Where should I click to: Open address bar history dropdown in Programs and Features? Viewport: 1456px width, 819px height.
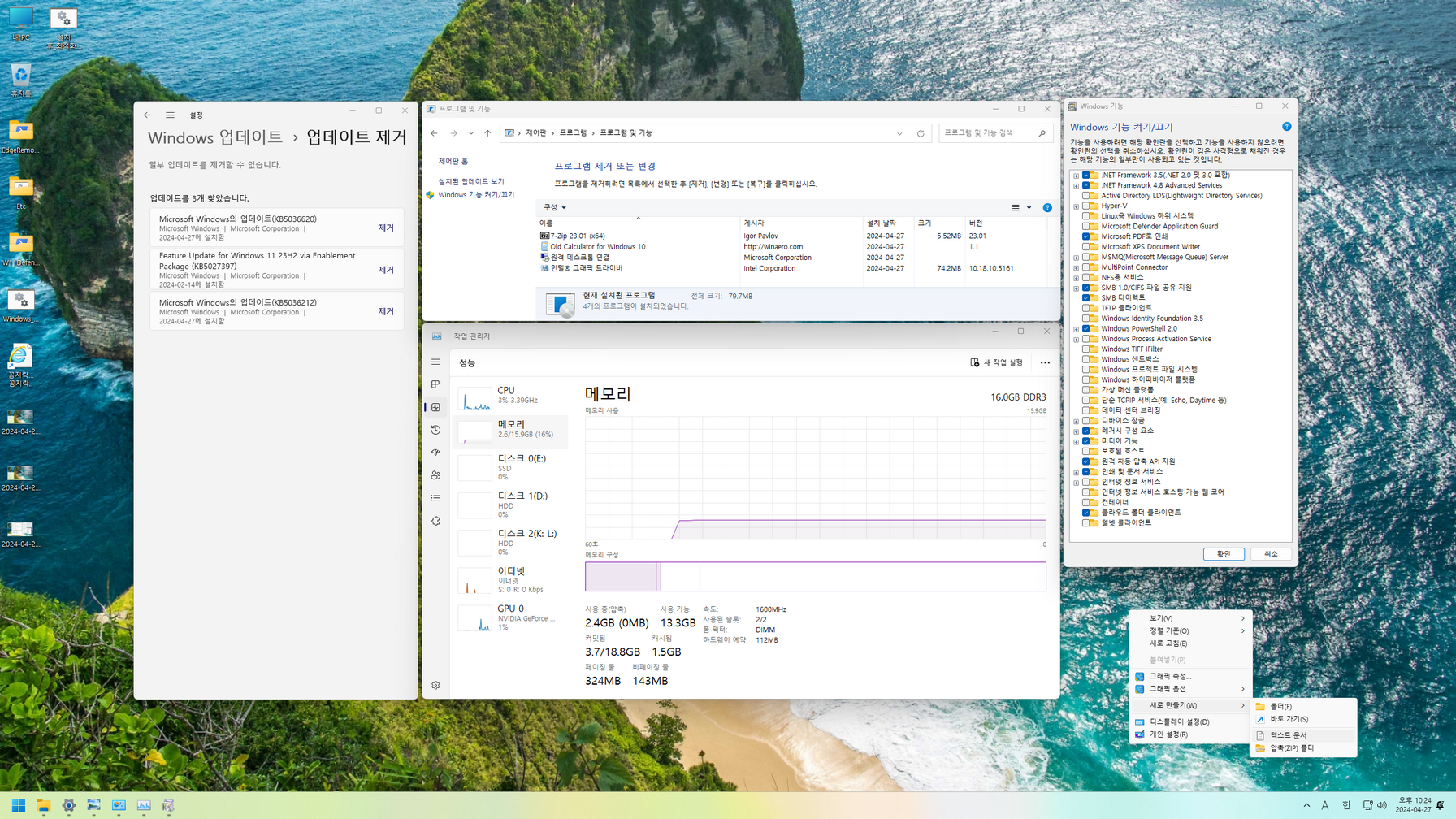click(899, 133)
